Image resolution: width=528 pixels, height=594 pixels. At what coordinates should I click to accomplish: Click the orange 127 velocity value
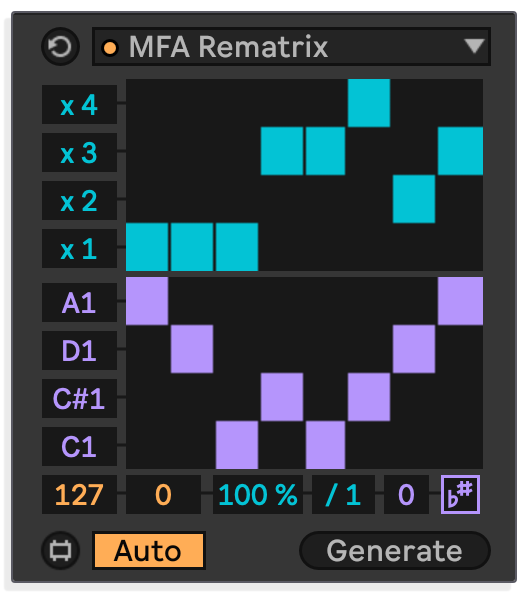pyautogui.click(x=79, y=494)
